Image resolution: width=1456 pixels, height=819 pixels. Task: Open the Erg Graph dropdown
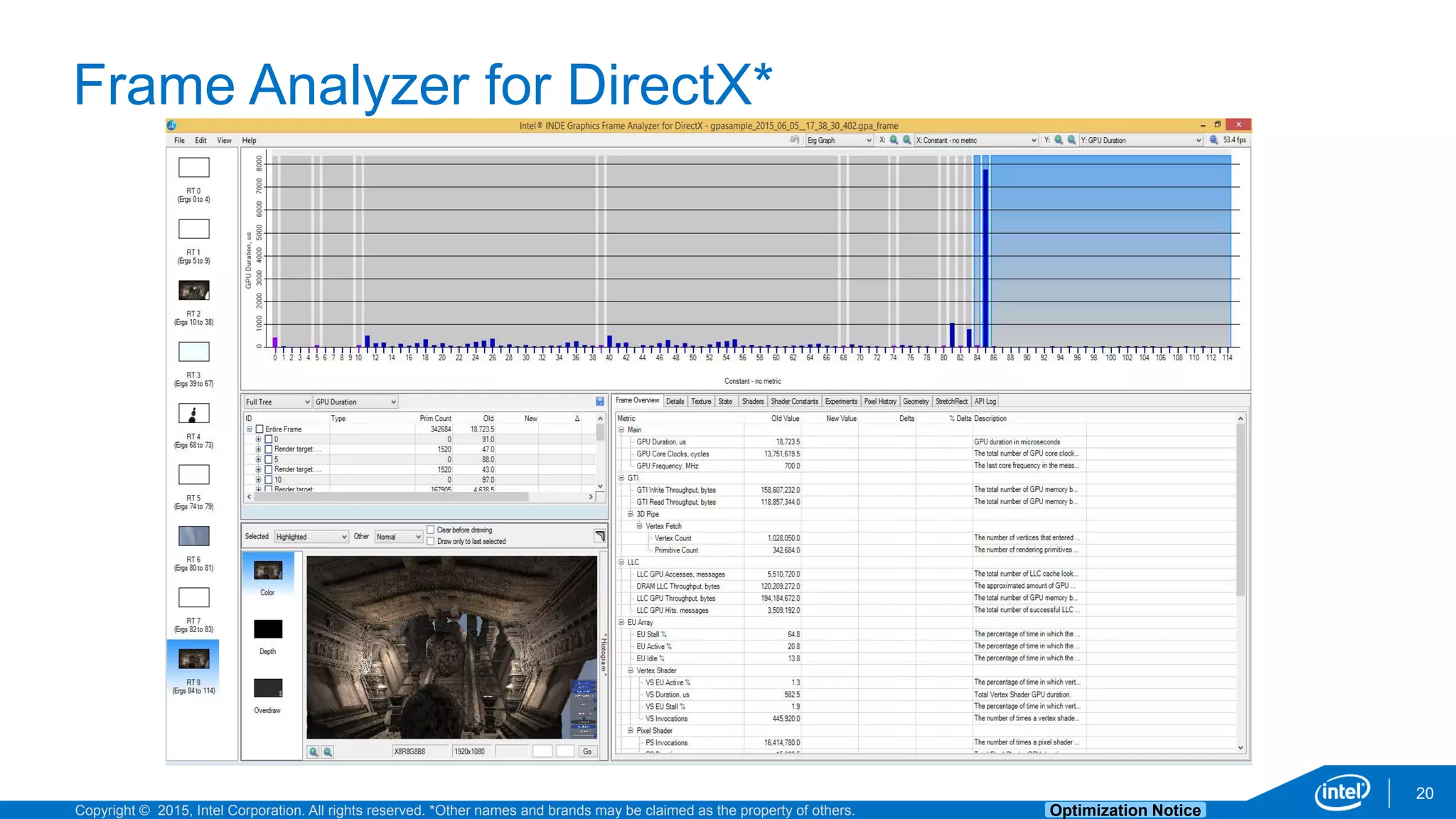point(839,140)
